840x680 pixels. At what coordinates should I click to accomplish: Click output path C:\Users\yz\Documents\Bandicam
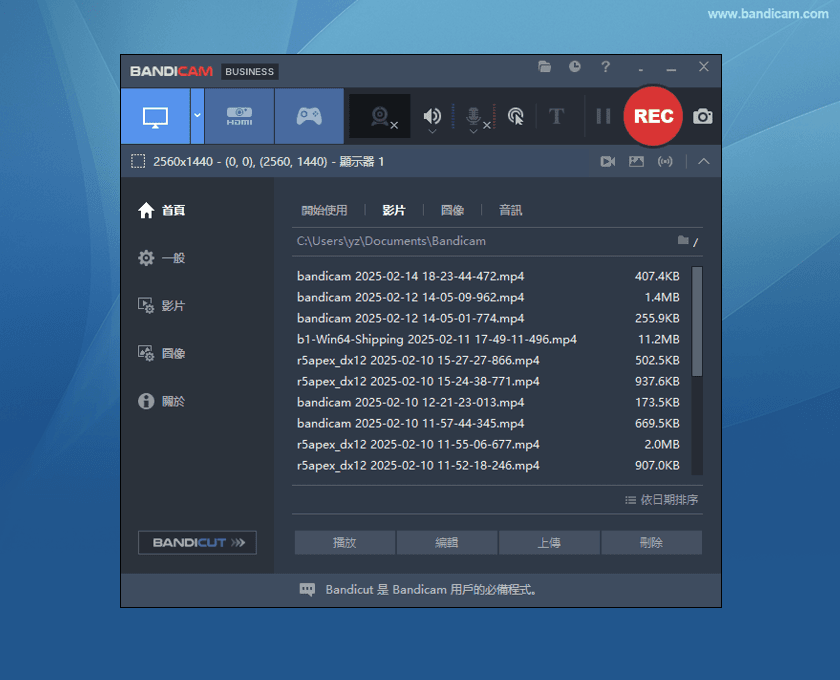pyautogui.click(x=391, y=241)
